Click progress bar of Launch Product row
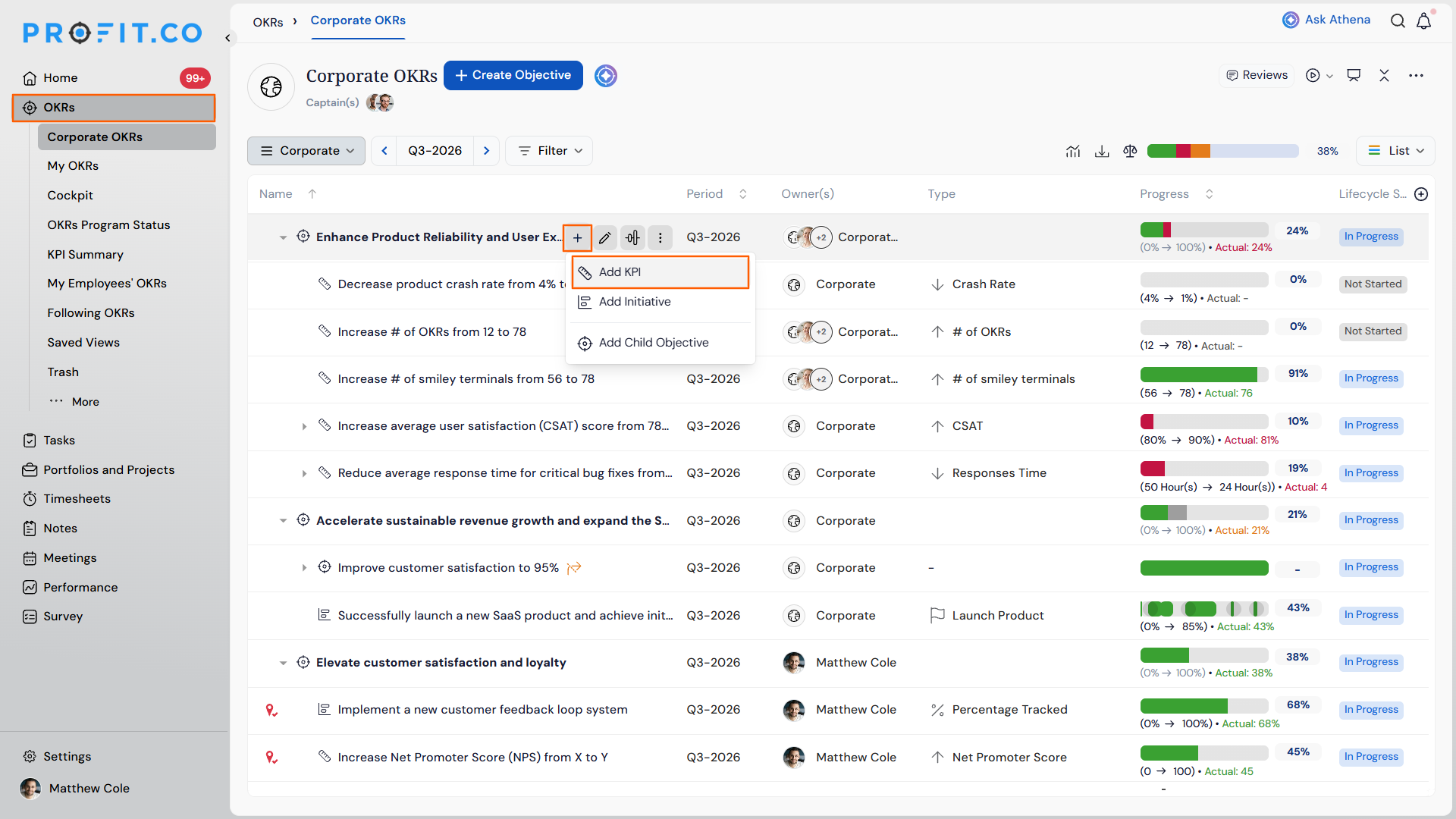This screenshot has height=819, width=1456. coord(1203,609)
